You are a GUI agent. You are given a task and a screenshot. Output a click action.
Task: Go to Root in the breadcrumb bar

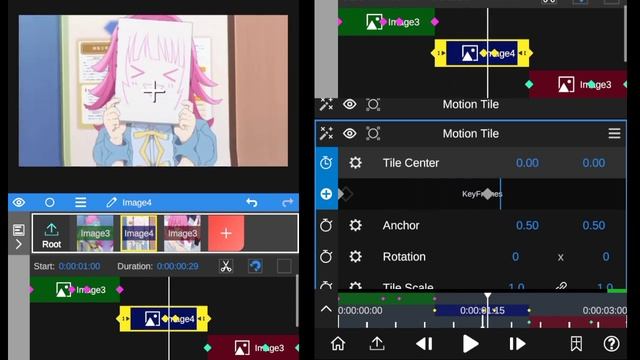[51, 233]
